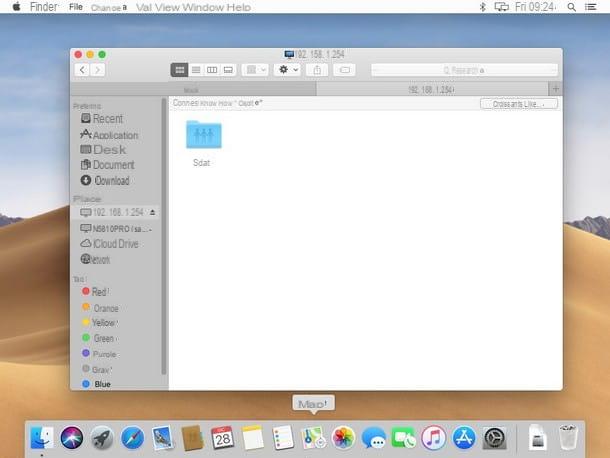Select the Orange tag

pyautogui.click(x=100, y=308)
